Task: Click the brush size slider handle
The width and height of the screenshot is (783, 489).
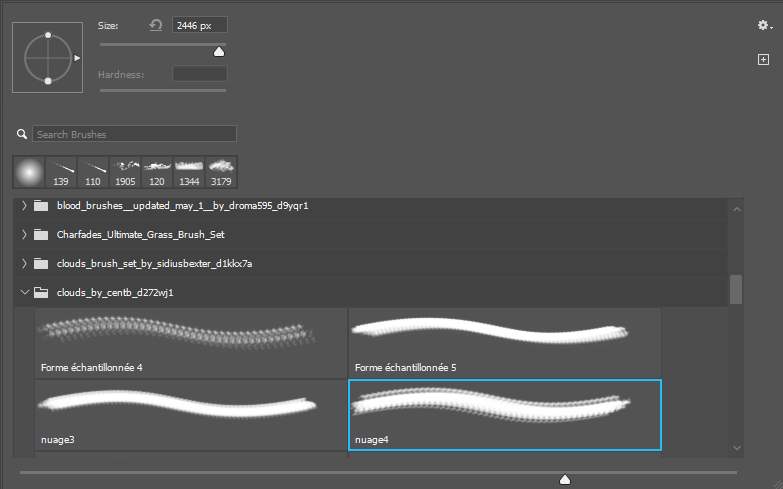Action: [x=219, y=51]
